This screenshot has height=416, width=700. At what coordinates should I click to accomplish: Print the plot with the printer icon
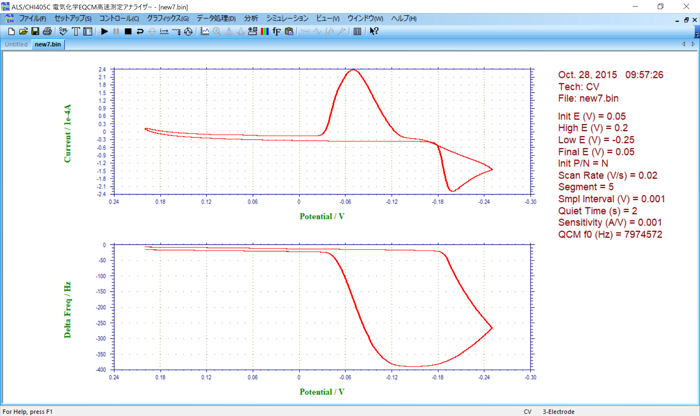pos(47,31)
